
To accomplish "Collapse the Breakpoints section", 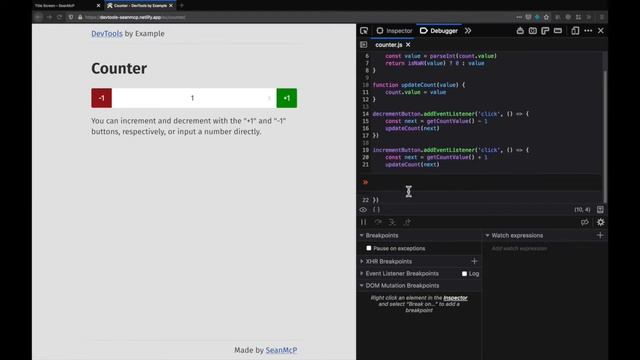I will (362, 236).
